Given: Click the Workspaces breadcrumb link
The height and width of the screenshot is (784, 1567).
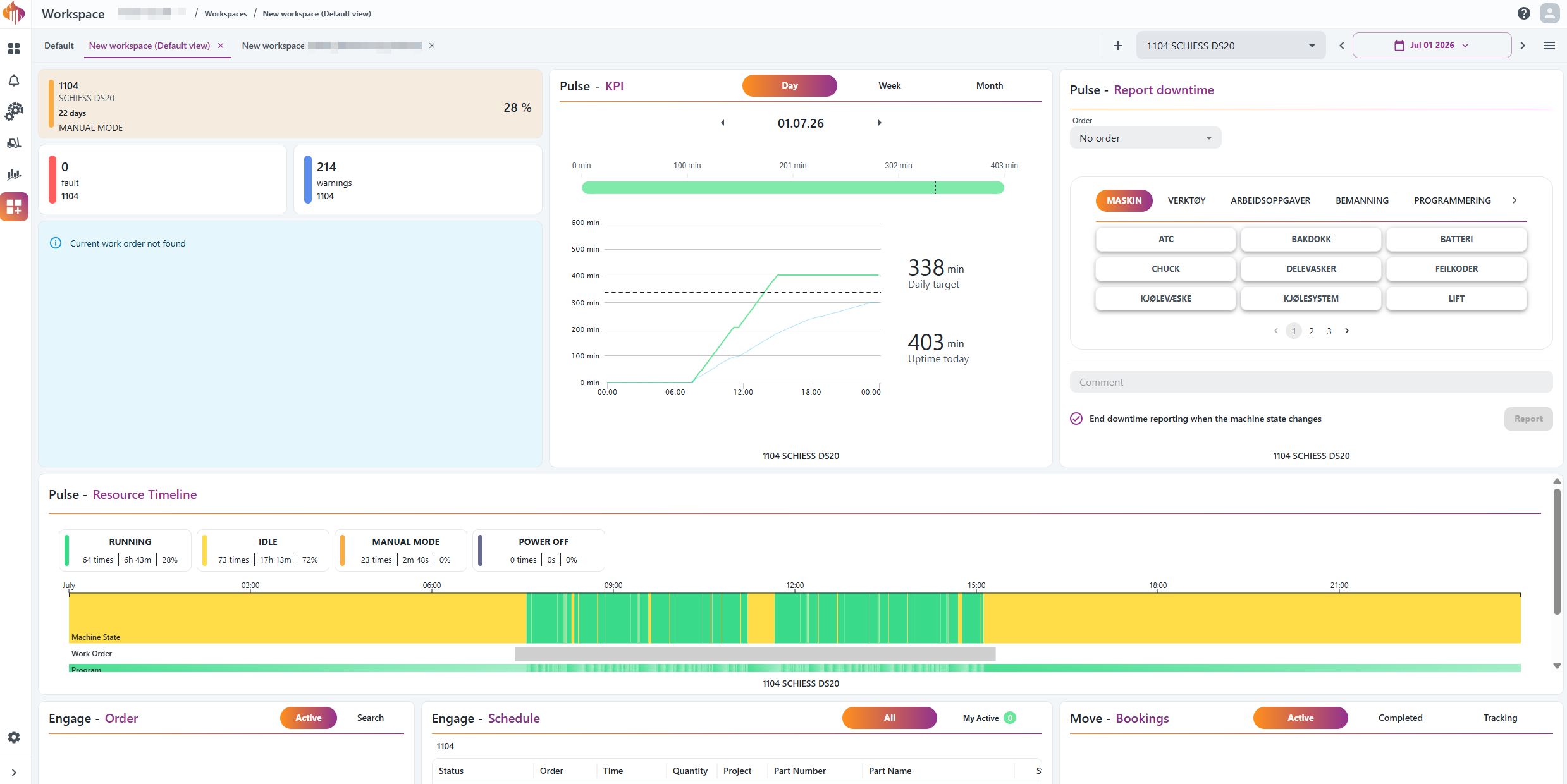Looking at the screenshot, I should click(x=226, y=14).
